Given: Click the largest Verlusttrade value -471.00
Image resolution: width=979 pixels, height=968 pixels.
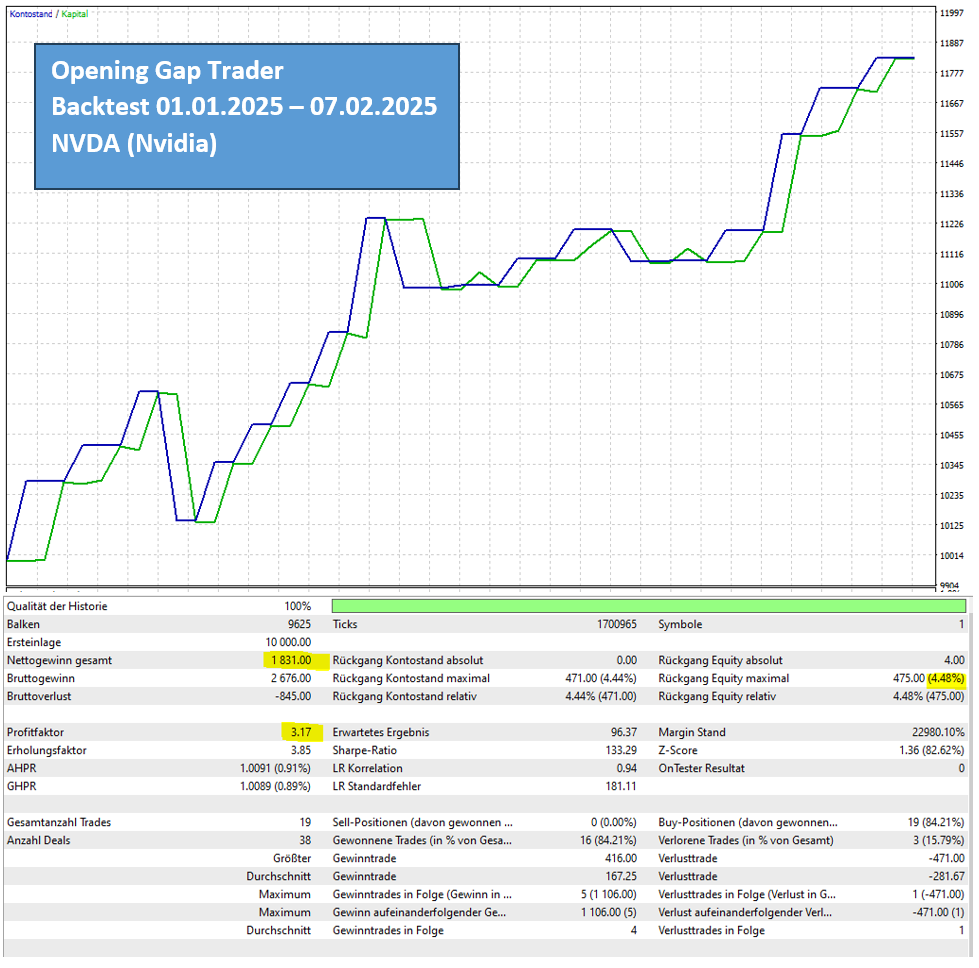Looking at the screenshot, I should coord(947,859).
